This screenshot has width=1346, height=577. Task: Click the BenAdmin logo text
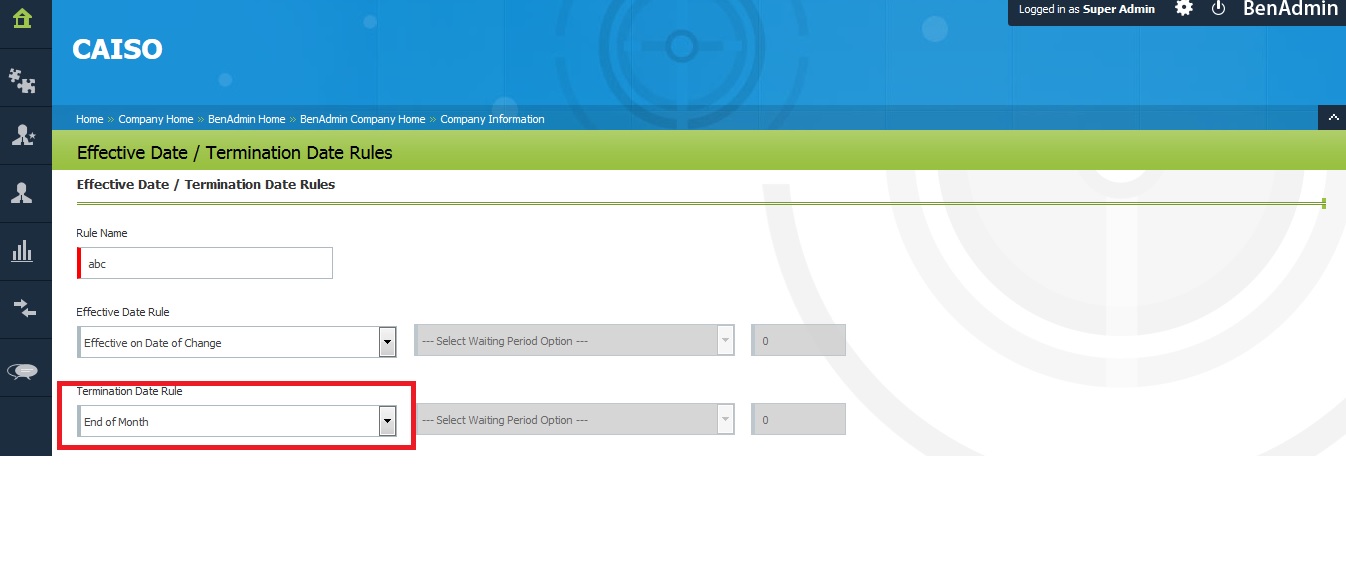tap(1290, 9)
